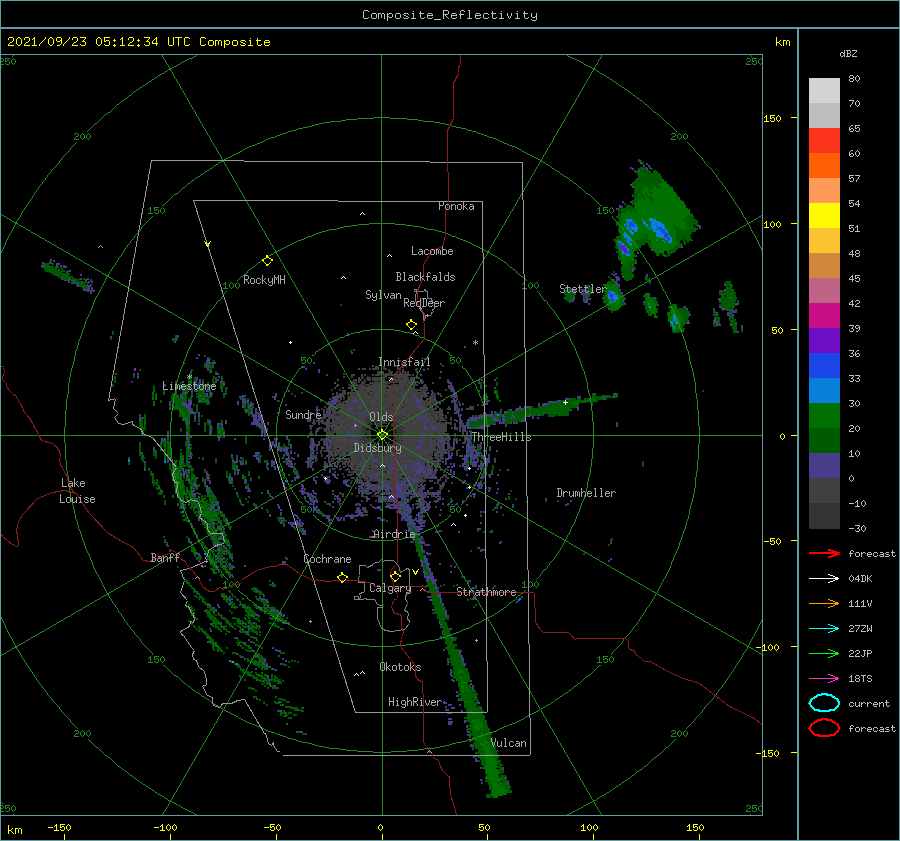
Task: Click the Blackfalds city label
Action: pos(425,277)
